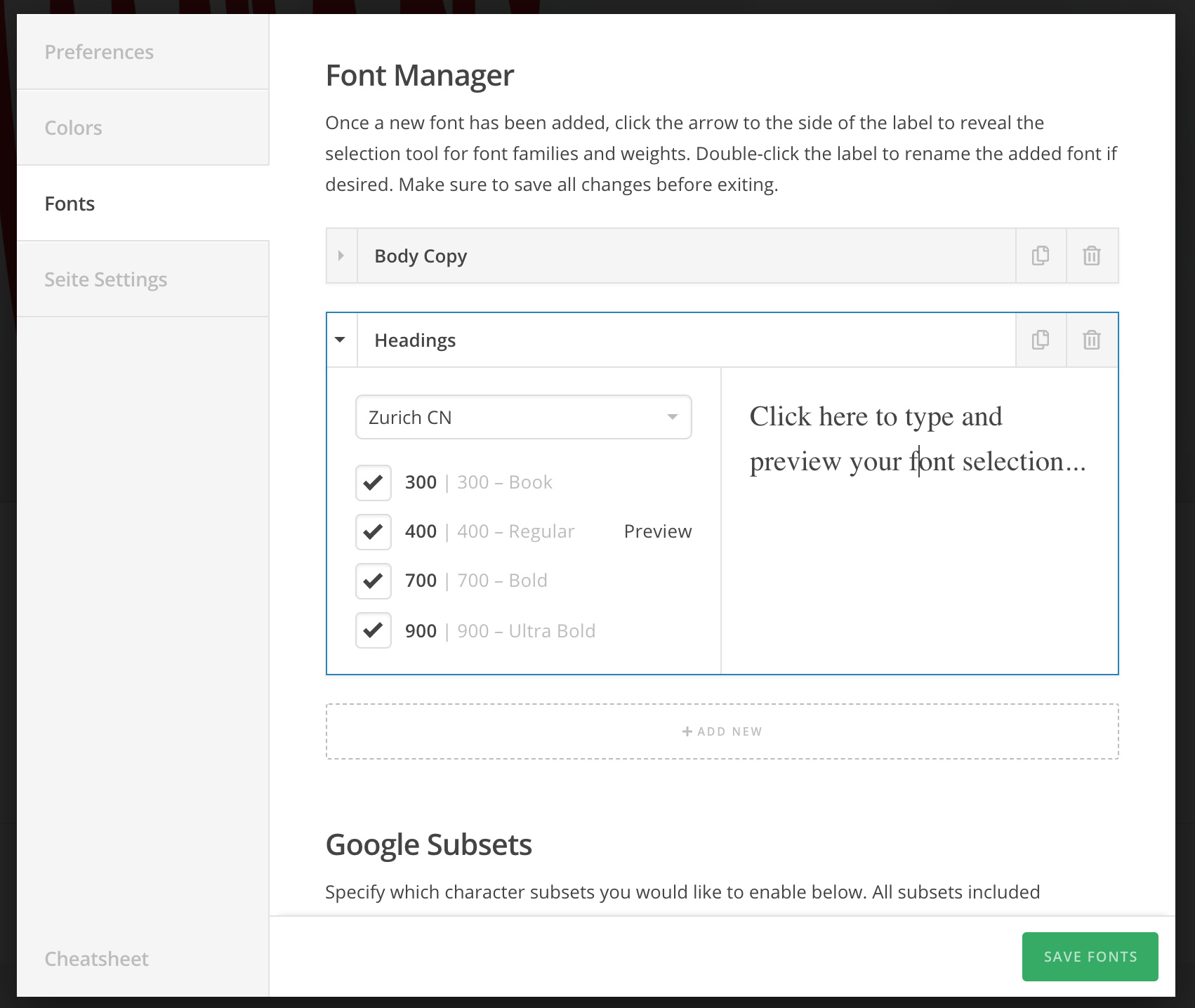The width and height of the screenshot is (1195, 1008).
Task: Duplicate the Headings font entry
Action: click(1041, 340)
